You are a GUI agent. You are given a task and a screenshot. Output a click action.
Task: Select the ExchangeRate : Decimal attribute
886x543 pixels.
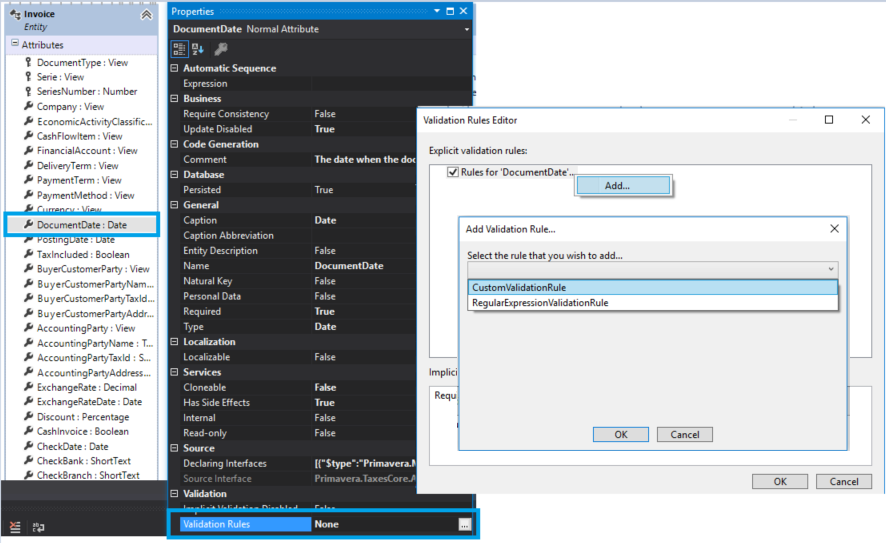coord(87,388)
